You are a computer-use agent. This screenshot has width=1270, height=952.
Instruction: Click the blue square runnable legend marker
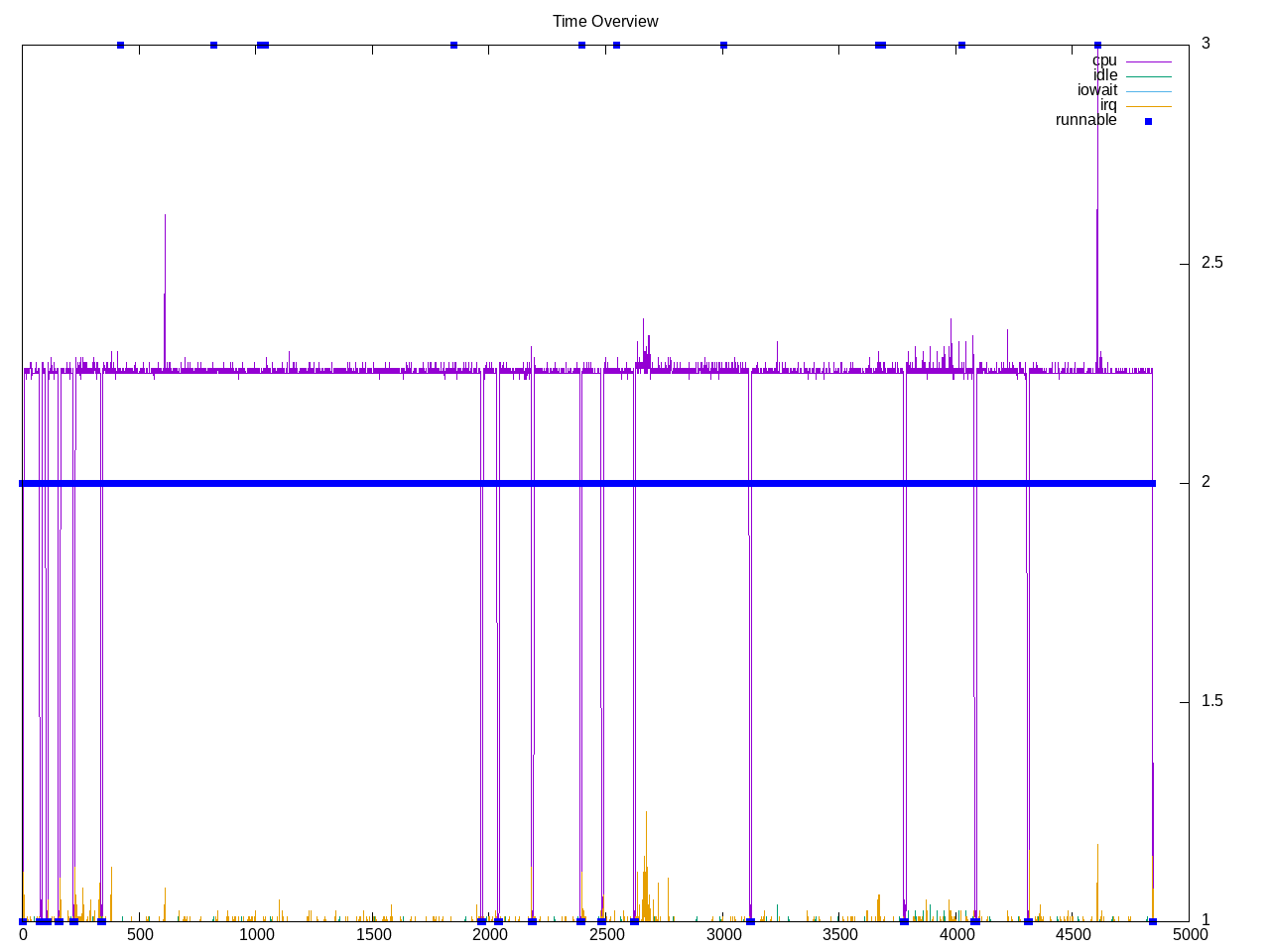tap(1148, 121)
